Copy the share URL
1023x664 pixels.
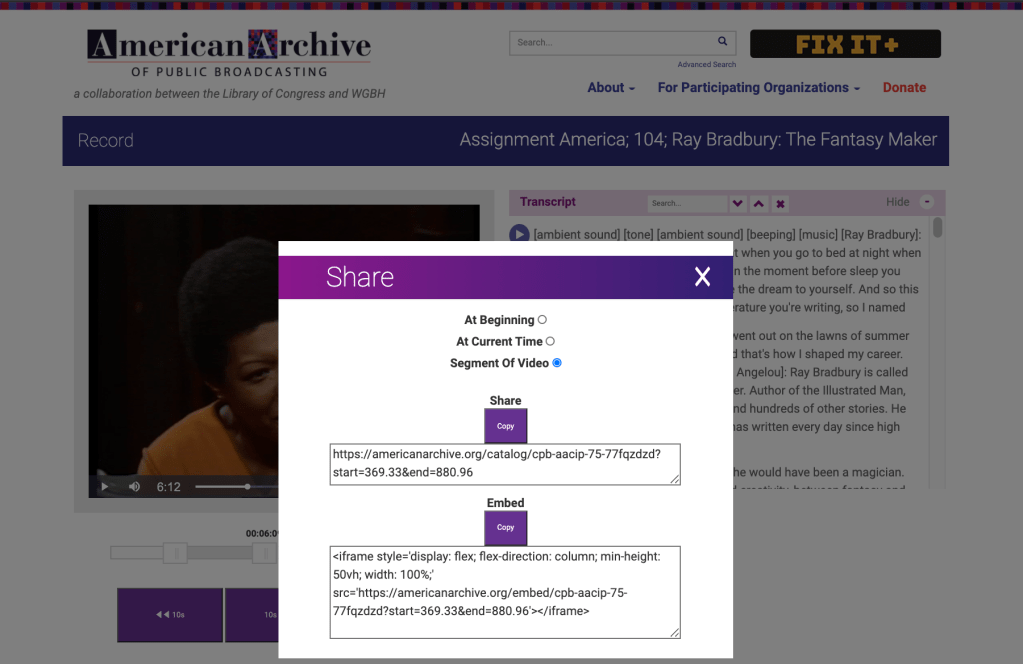click(x=505, y=426)
